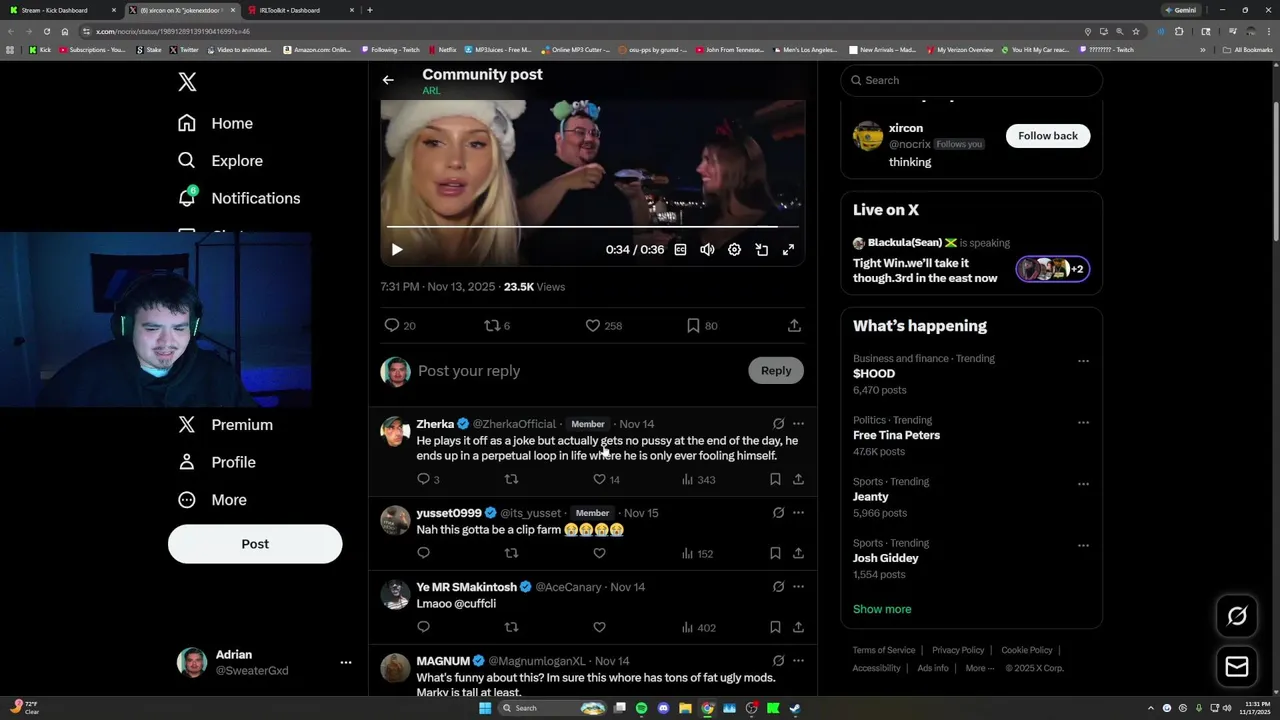Screen dimensions: 1280x720
Task: Share Zherka's reply
Action: click(798, 479)
